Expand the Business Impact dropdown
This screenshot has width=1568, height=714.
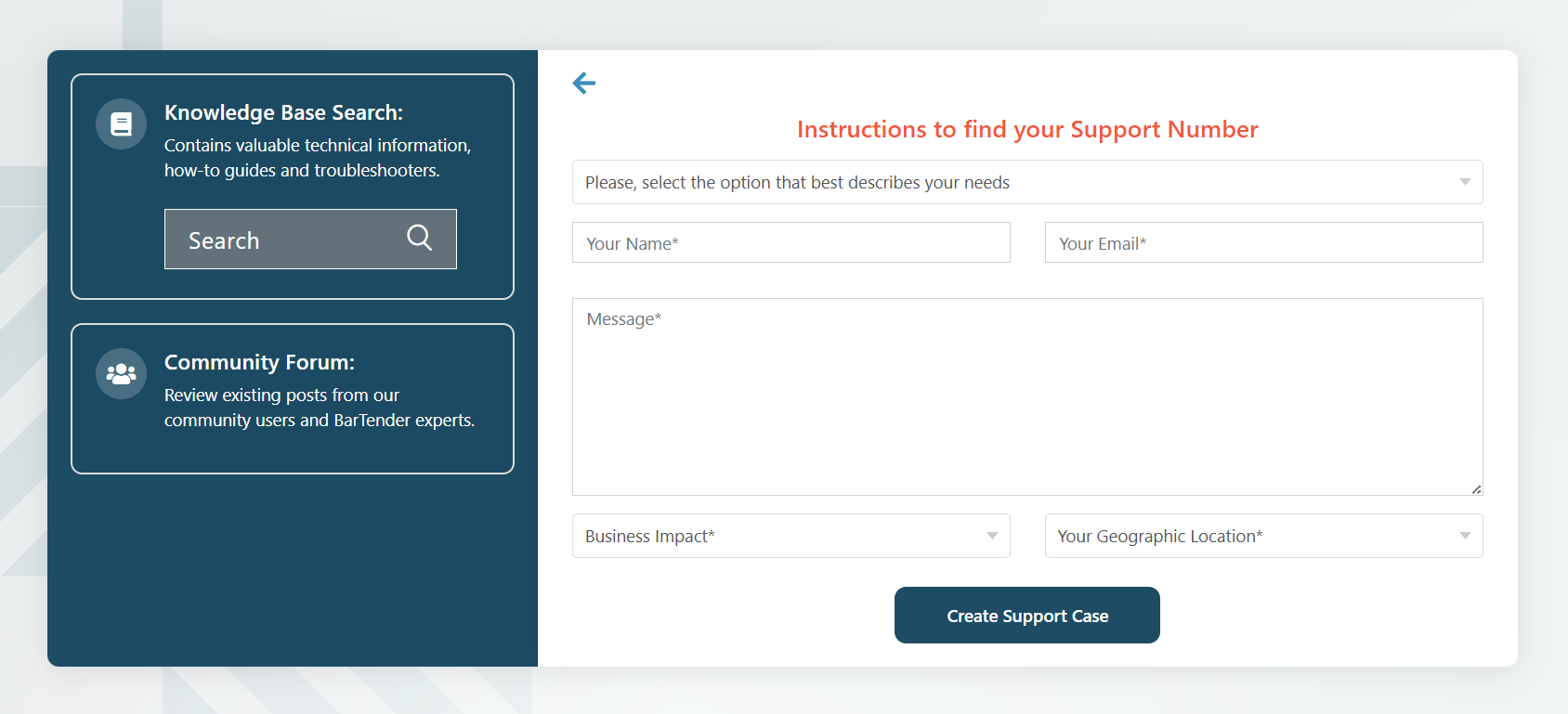click(x=791, y=536)
